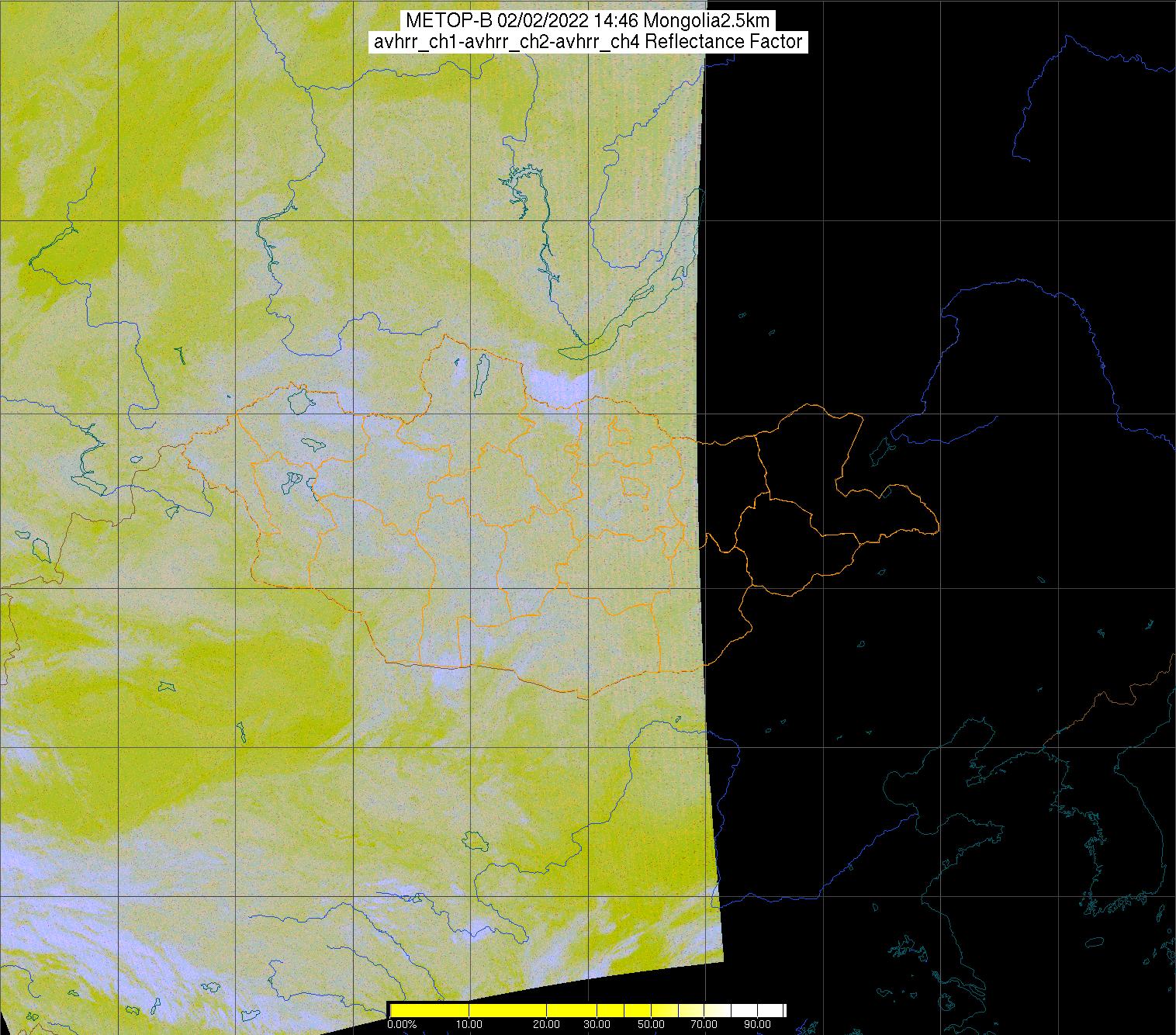1176x1035 pixels.
Task: Click the '20.00' colorbar label
Action: (547, 1025)
